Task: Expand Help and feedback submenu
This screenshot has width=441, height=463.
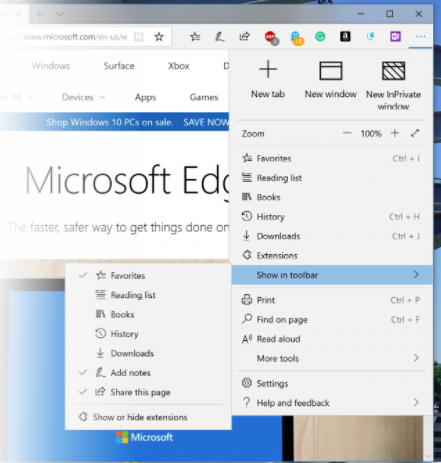Action: (x=331, y=403)
